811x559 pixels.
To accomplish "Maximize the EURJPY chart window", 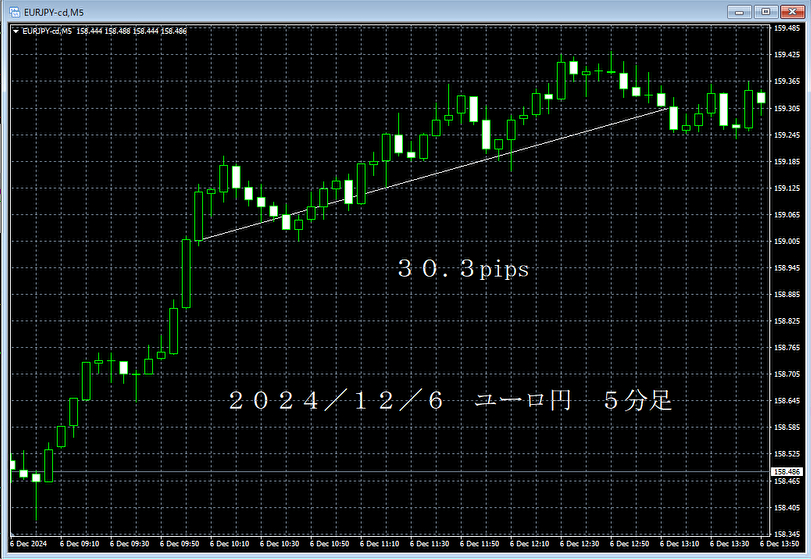I will pos(765,11).
